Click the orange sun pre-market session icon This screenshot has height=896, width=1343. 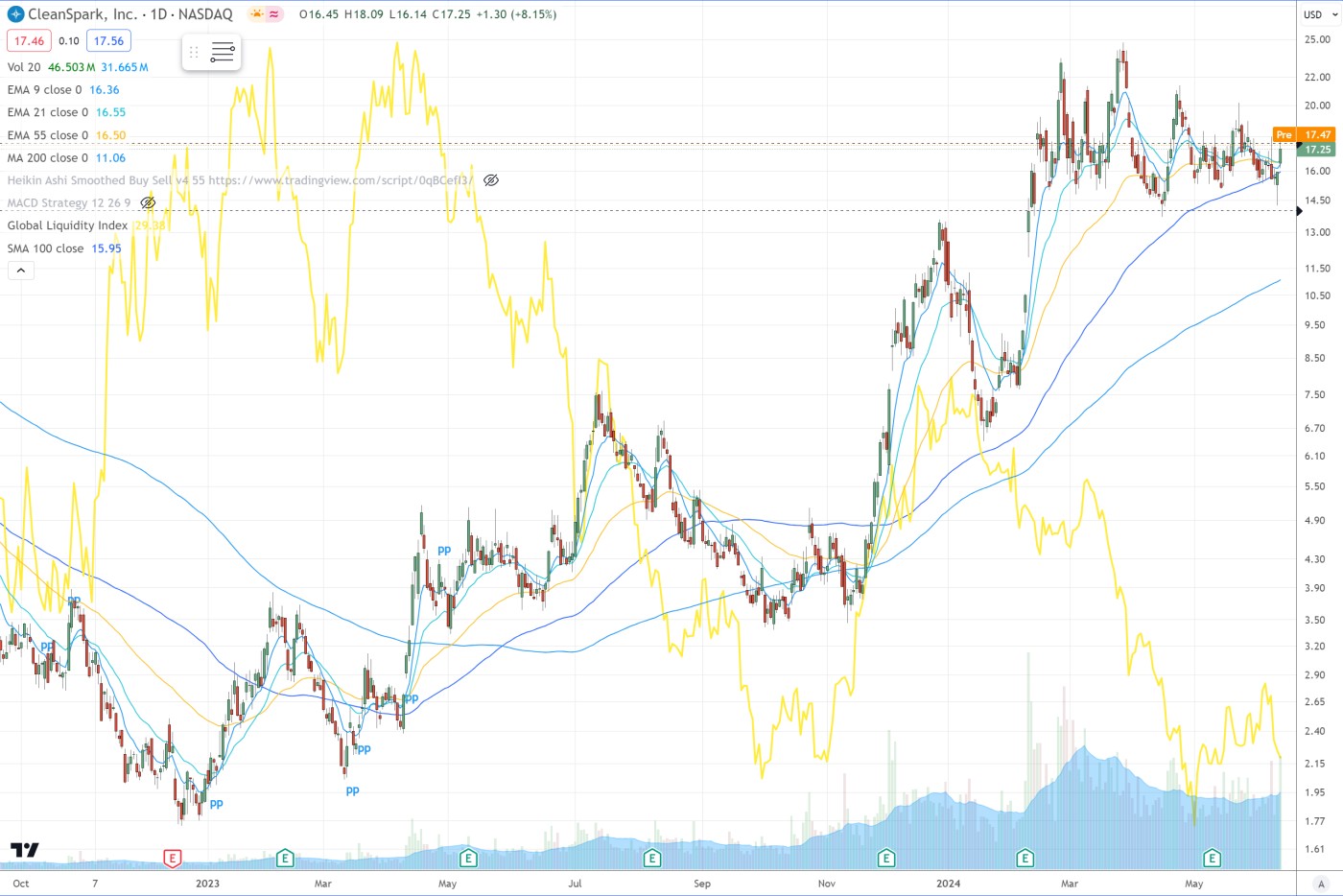tap(256, 14)
